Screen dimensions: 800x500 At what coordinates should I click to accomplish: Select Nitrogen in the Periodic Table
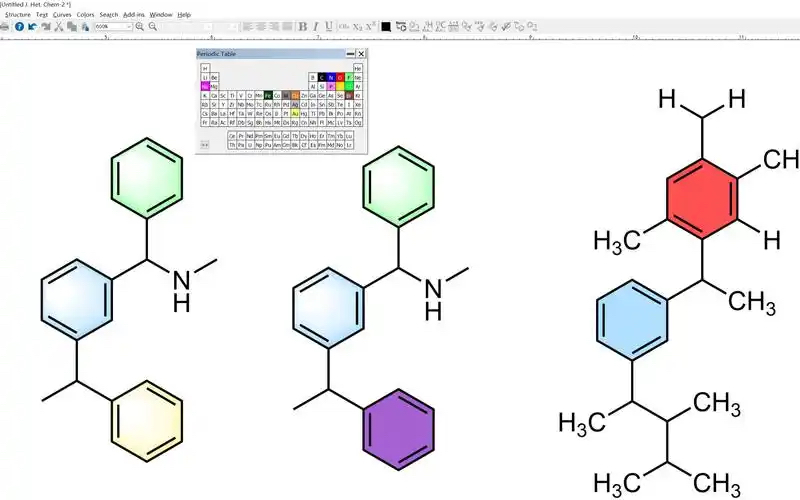(330, 77)
